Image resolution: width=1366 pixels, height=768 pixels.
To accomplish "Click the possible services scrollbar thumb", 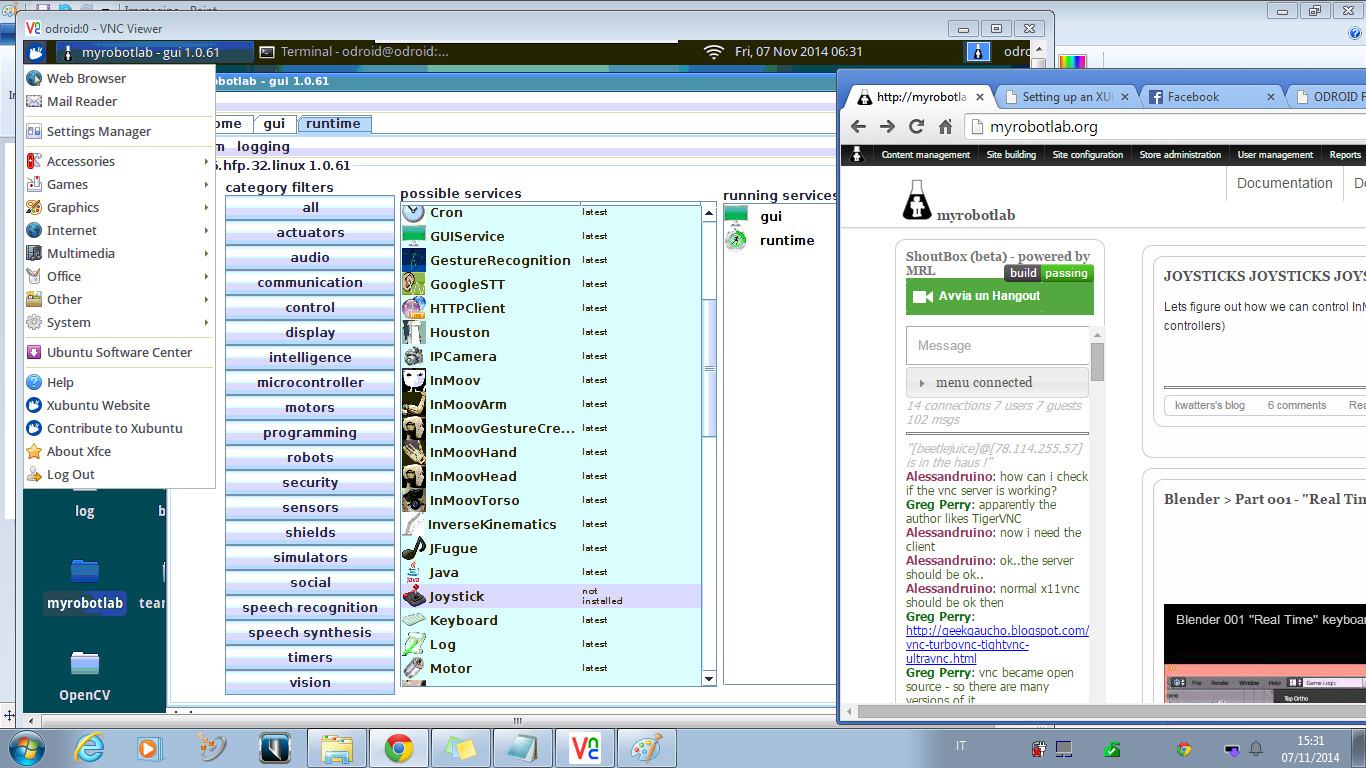I will pos(709,367).
